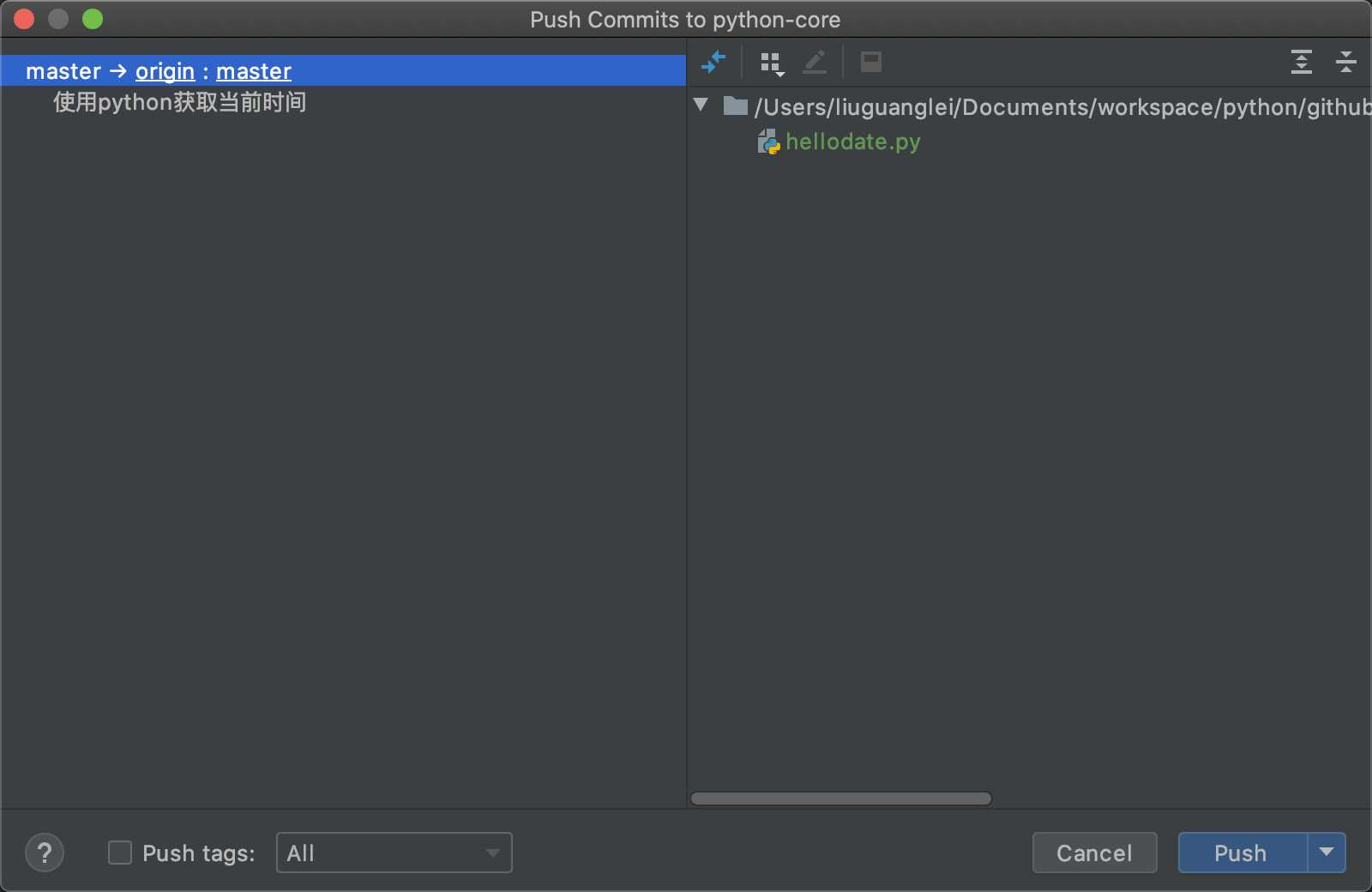Close the Push Commits dialog window
This screenshot has width=1372, height=892.
[x=24, y=19]
